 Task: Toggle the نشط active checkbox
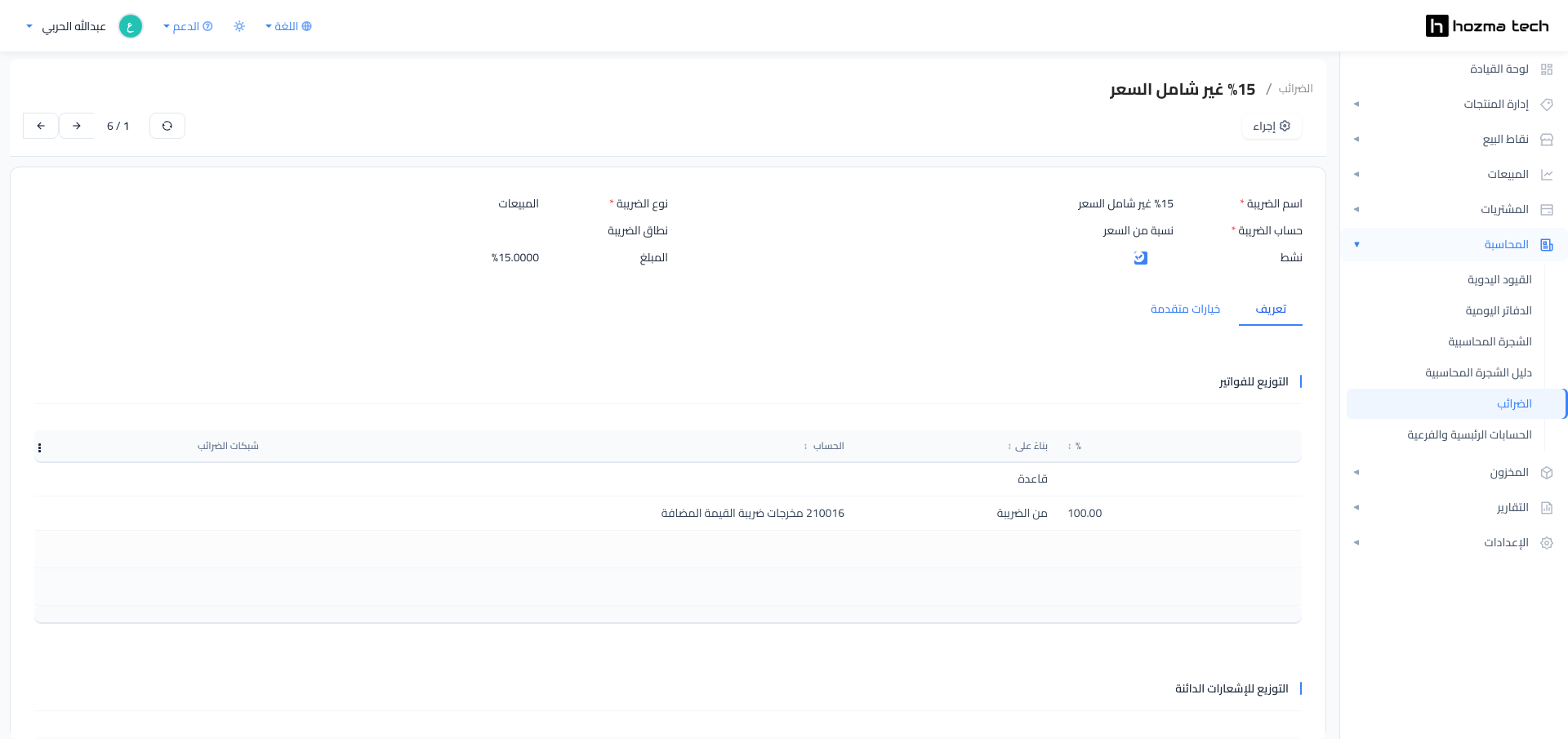1141,258
